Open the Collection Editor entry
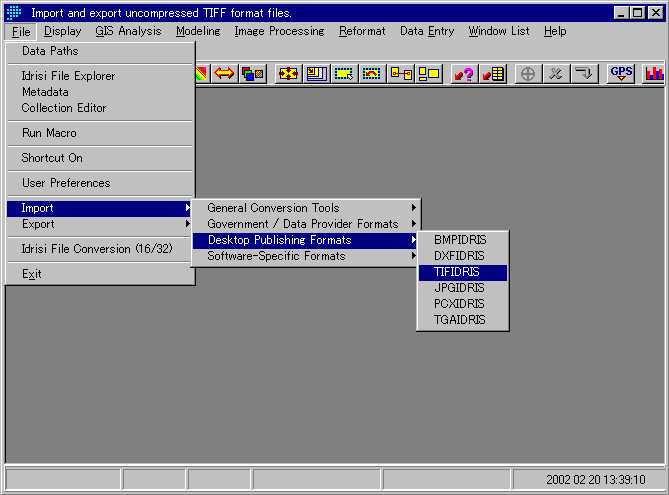The height and width of the screenshot is (495, 669). pyautogui.click(x=101, y=108)
